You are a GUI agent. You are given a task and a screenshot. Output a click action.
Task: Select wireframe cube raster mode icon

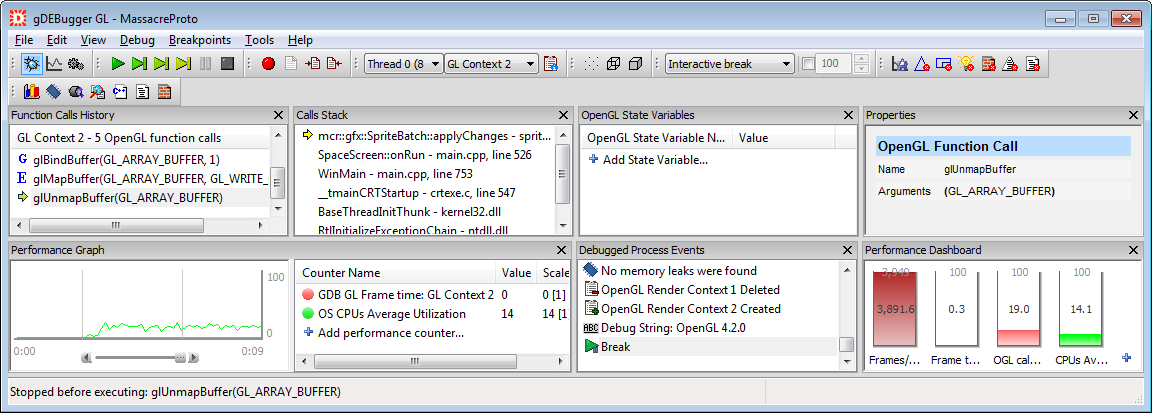point(613,64)
